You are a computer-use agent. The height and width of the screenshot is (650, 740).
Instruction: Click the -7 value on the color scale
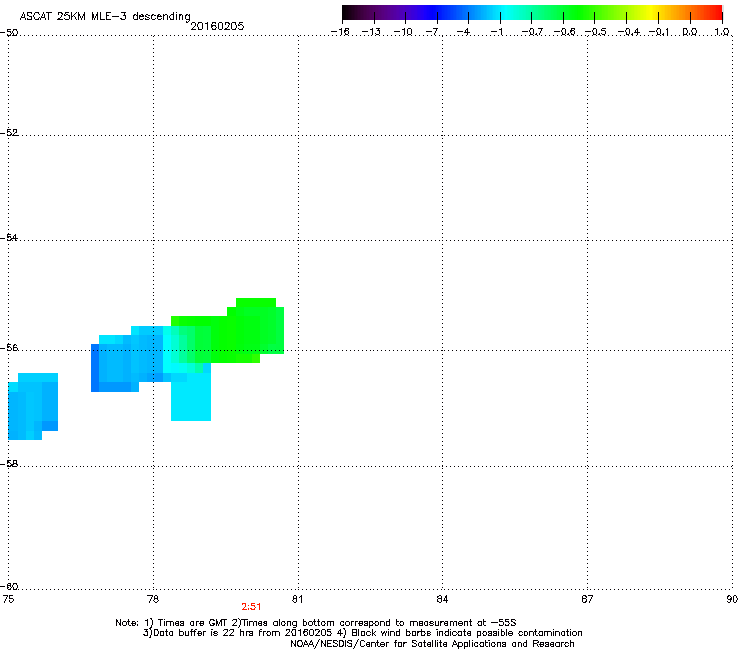point(432,32)
